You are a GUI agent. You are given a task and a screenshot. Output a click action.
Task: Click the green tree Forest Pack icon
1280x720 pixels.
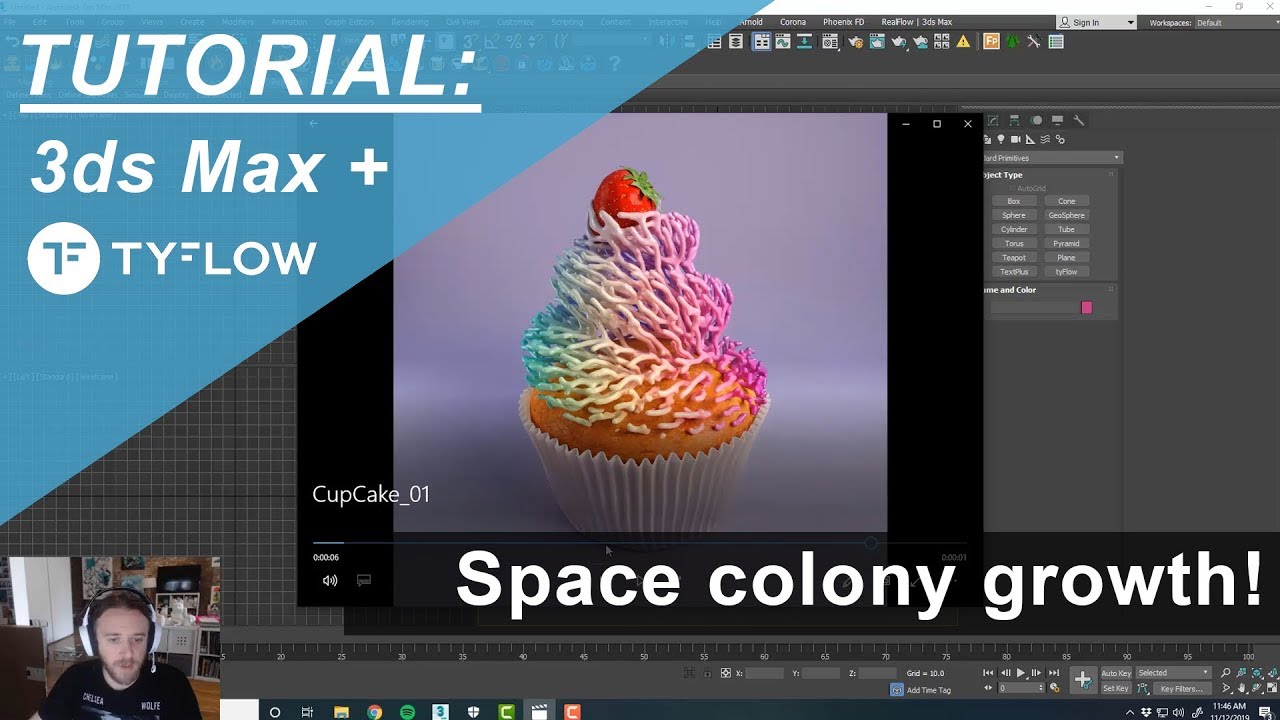pyautogui.click(x=1013, y=42)
